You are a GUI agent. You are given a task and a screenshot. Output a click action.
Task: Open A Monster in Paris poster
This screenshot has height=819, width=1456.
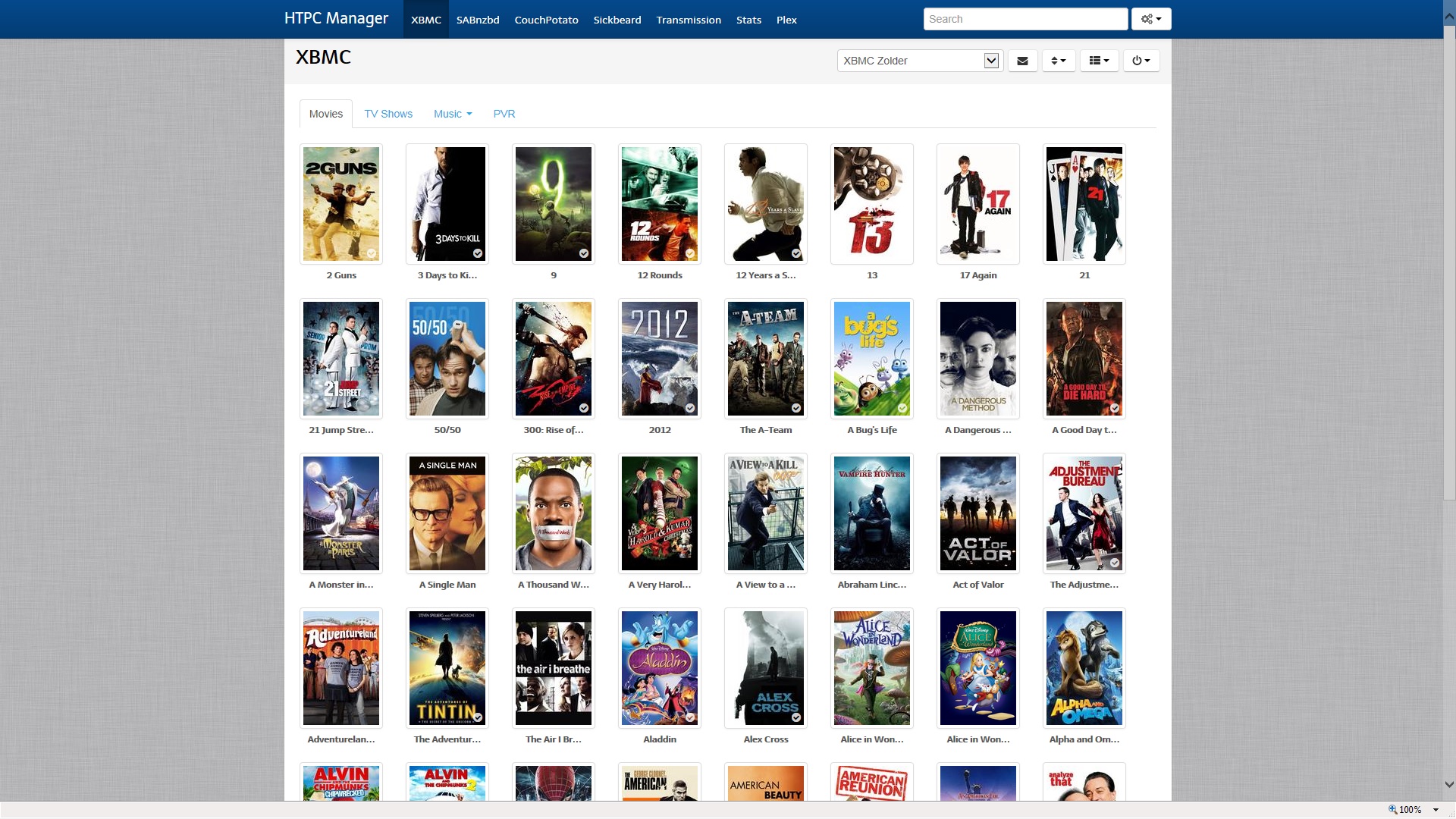coord(341,513)
